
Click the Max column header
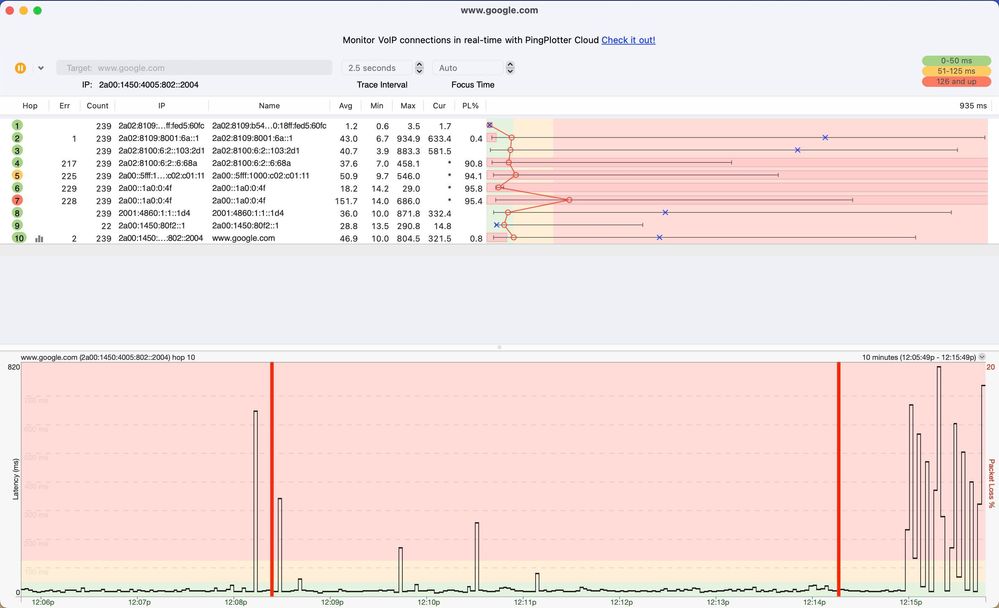[408, 106]
